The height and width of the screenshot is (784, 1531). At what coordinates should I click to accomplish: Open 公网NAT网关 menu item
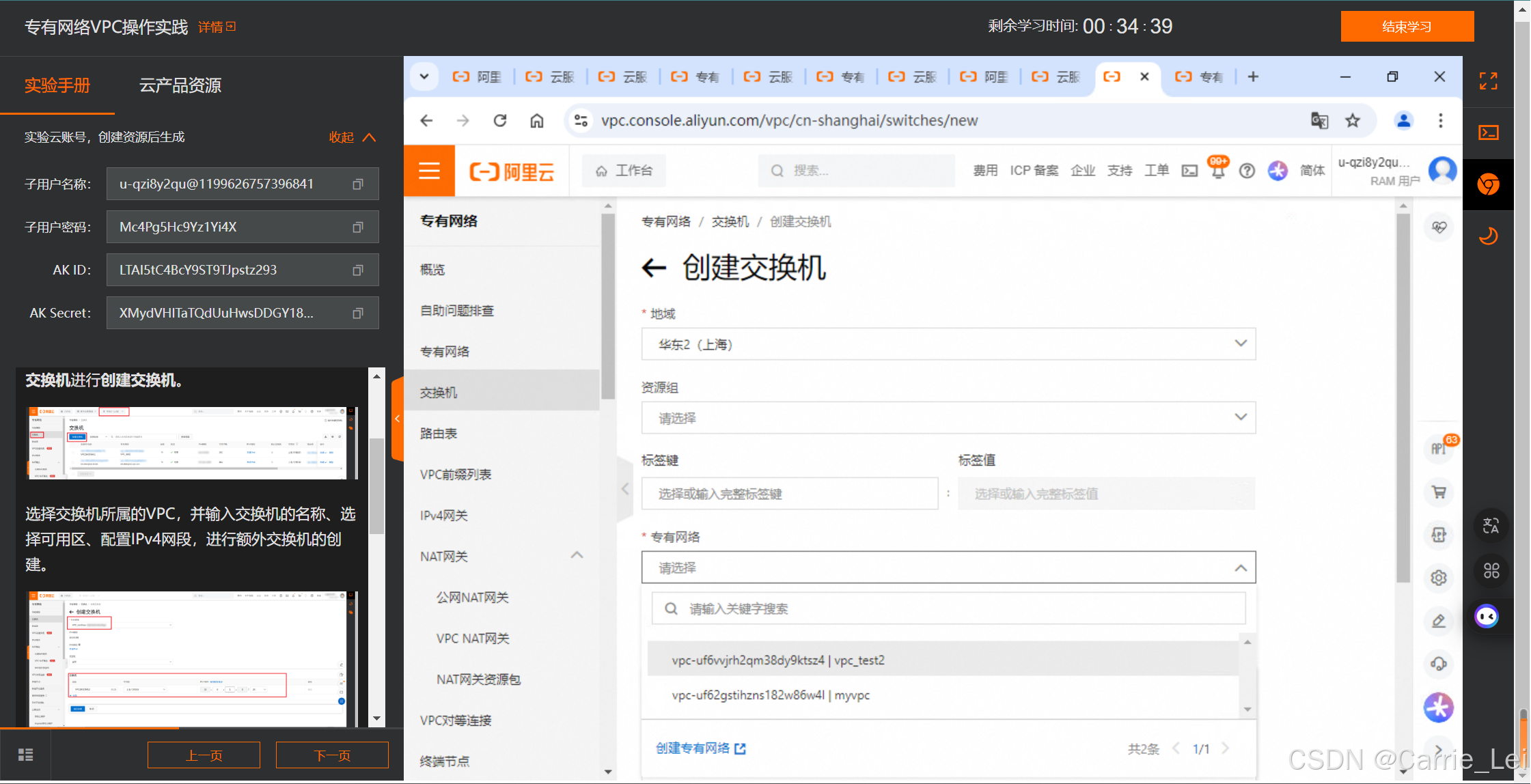coord(473,598)
